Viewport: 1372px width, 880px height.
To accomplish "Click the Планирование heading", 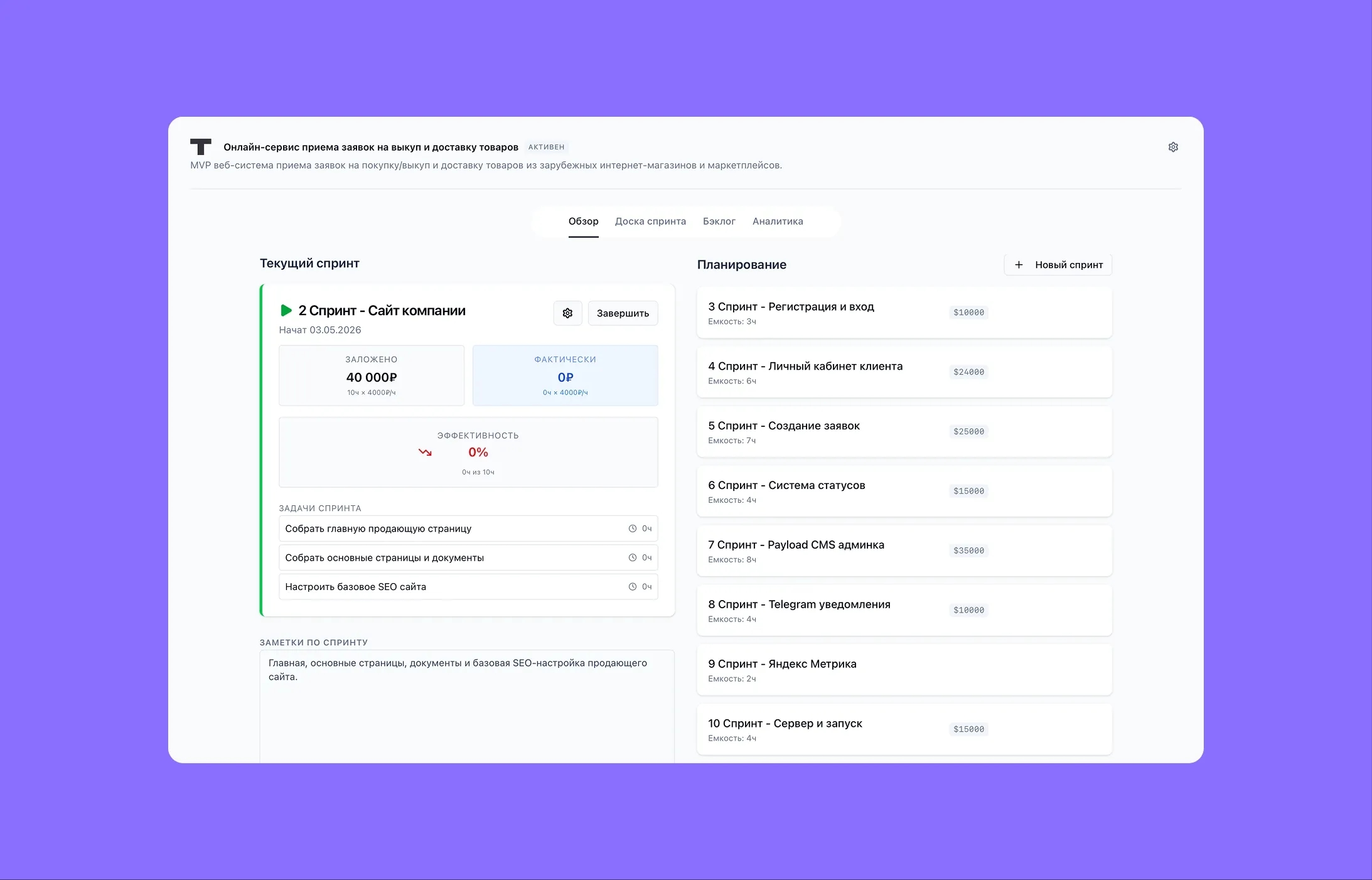I will click(x=741, y=265).
